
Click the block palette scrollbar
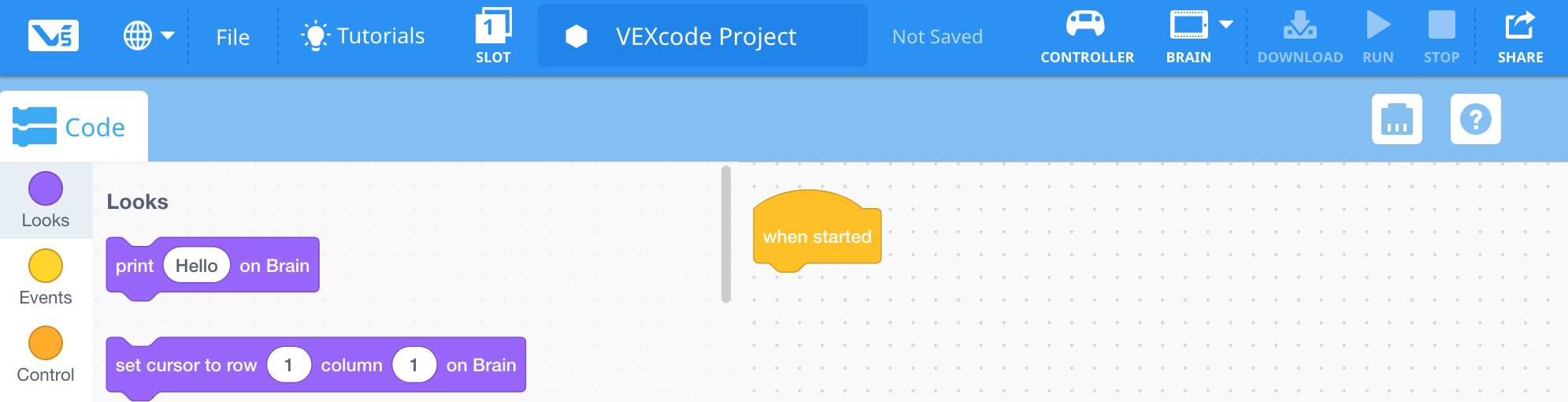(x=726, y=234)
